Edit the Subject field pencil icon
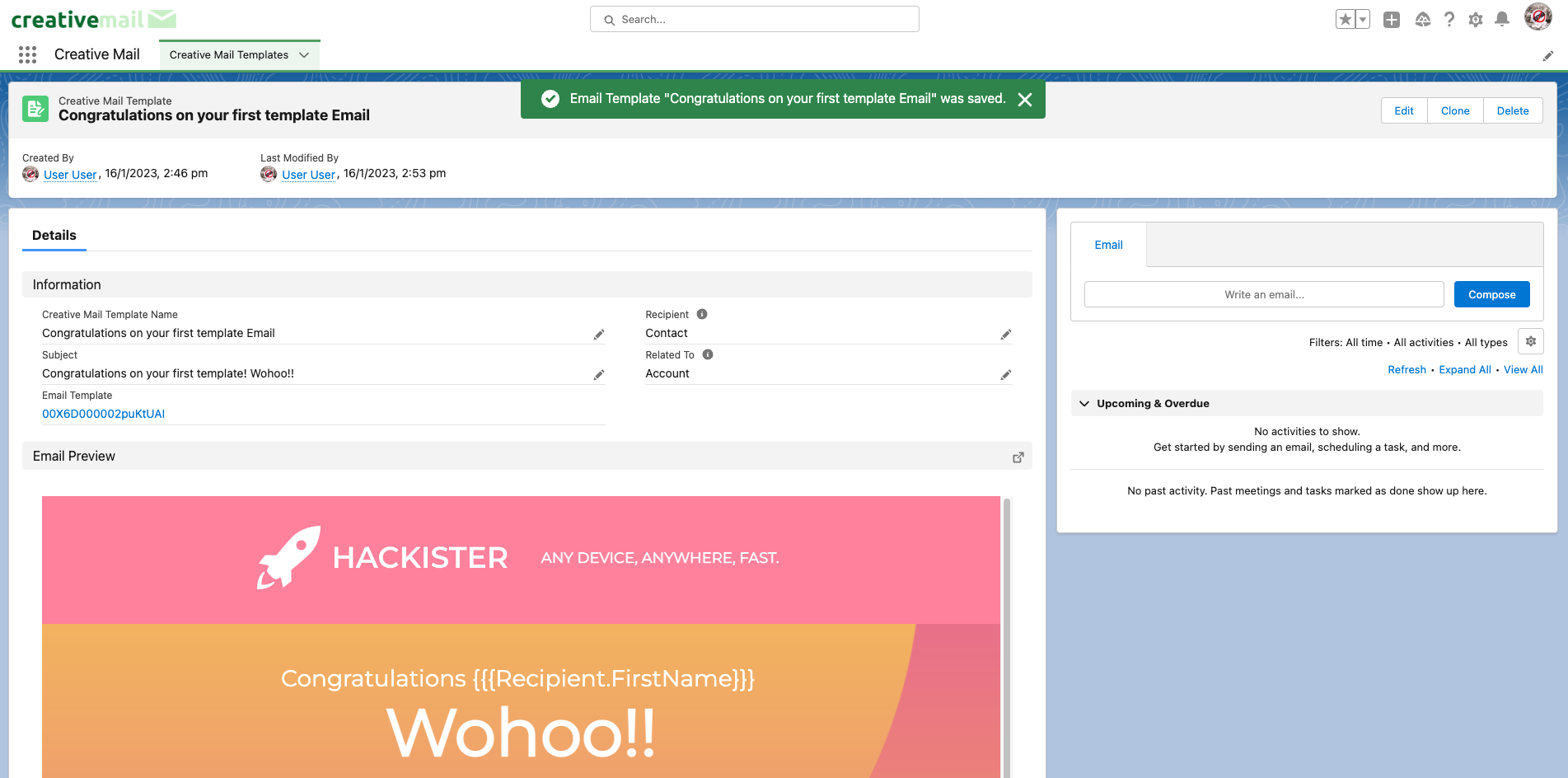Image resolution: width=1568 pixels, height=778 pixels. (599, 375)
